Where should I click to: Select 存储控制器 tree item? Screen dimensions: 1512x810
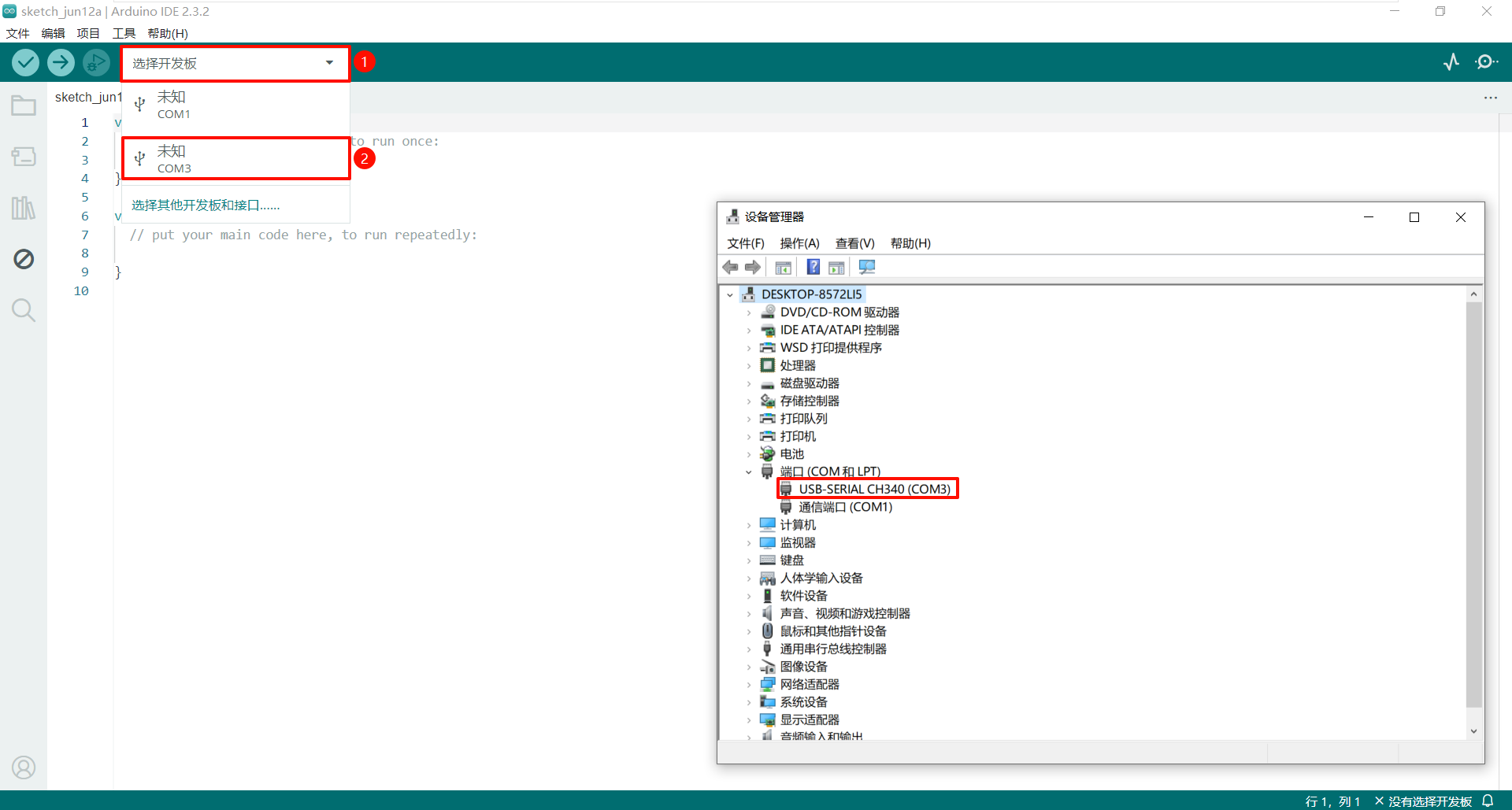click(x=810, y=401)
